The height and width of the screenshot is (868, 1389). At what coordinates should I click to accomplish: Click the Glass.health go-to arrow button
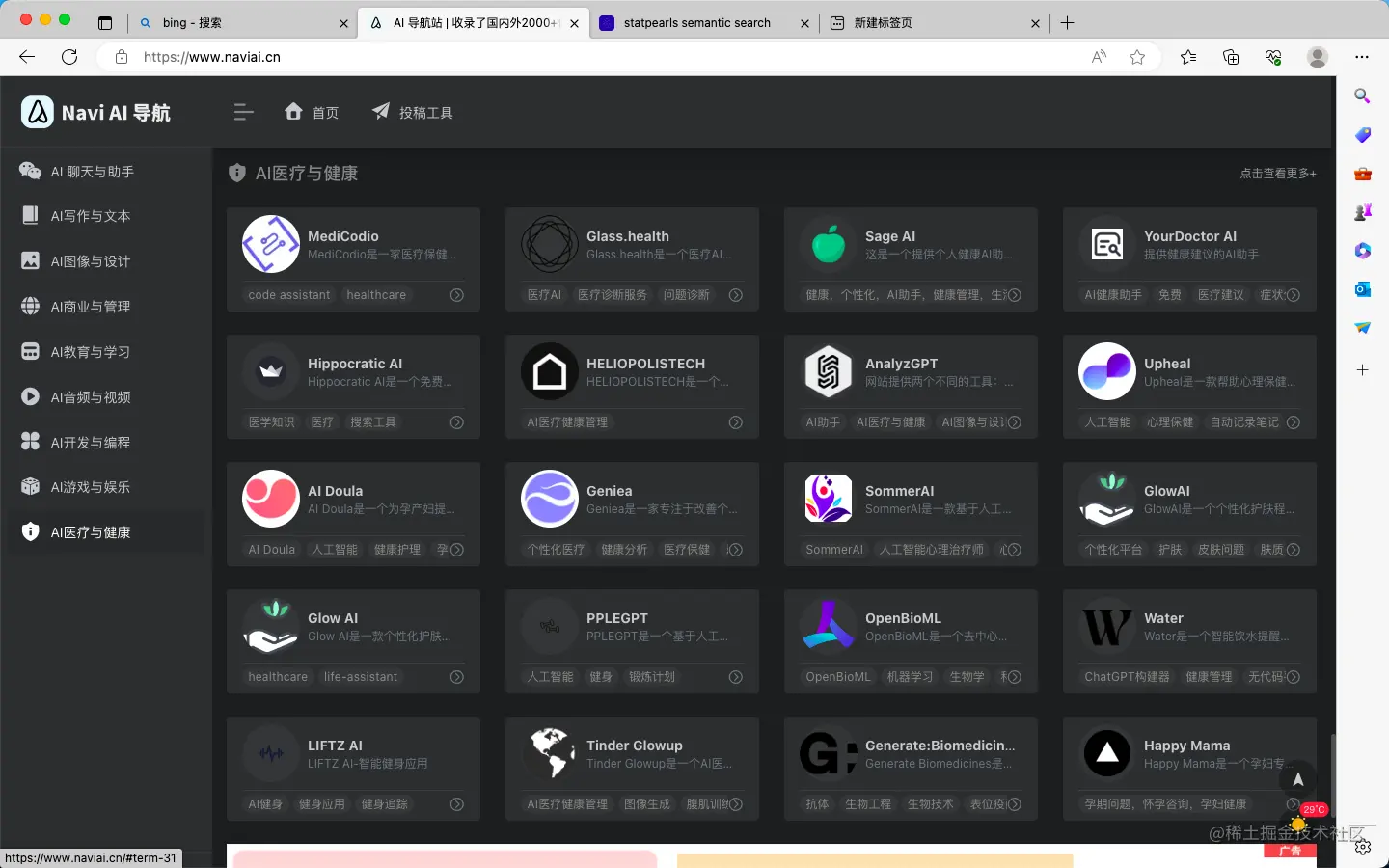[736, 295]
